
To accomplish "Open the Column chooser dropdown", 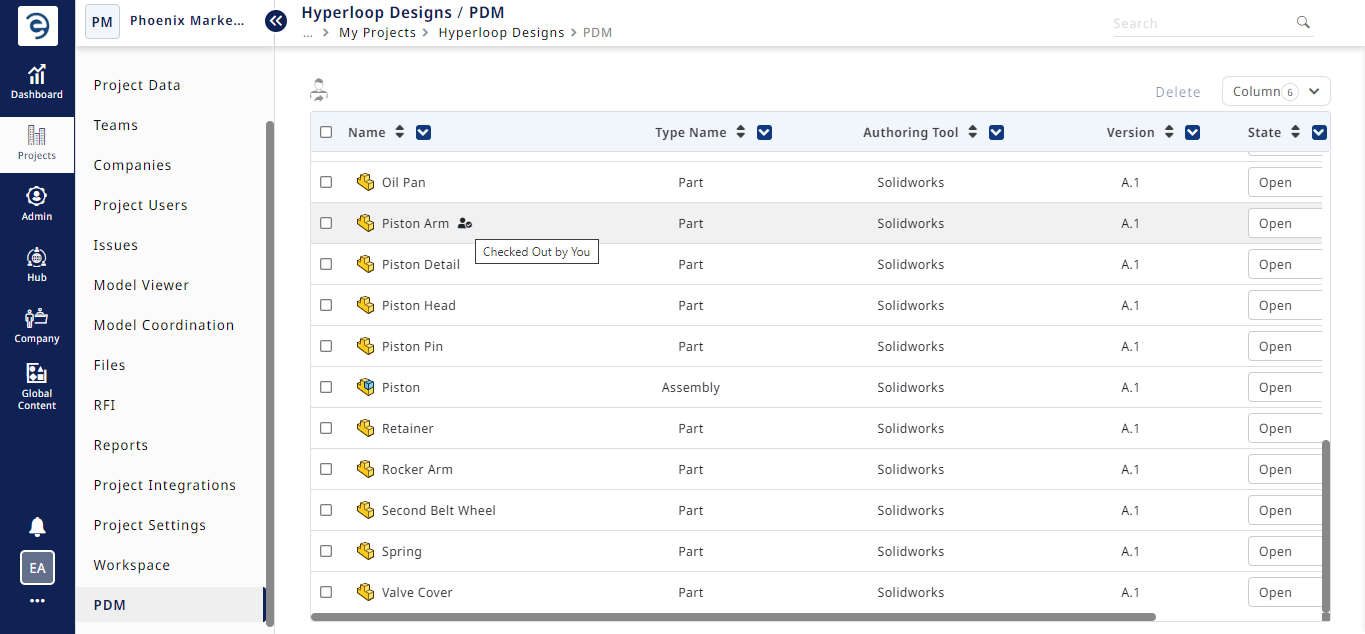I will 1276,91.
